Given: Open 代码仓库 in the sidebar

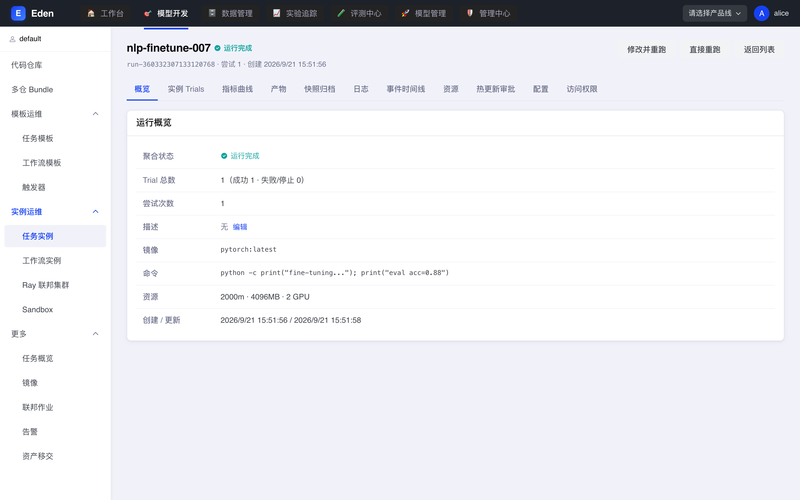Looking at the screenshot, I should [x=27, y=65].
